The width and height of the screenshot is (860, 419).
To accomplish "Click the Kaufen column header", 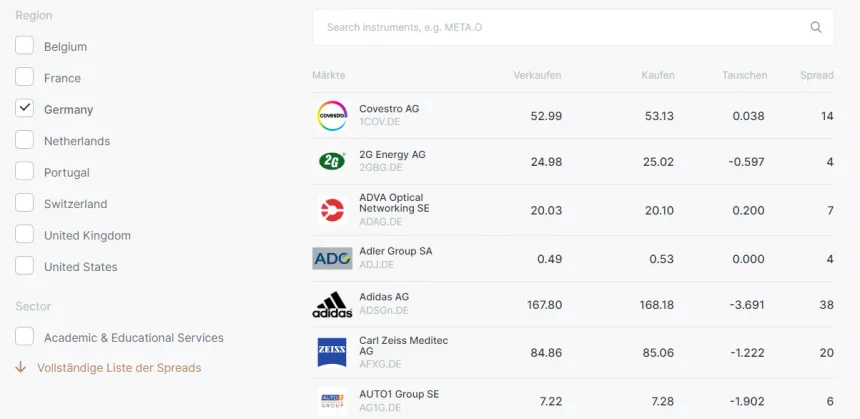I will click(x=658, y=75).
